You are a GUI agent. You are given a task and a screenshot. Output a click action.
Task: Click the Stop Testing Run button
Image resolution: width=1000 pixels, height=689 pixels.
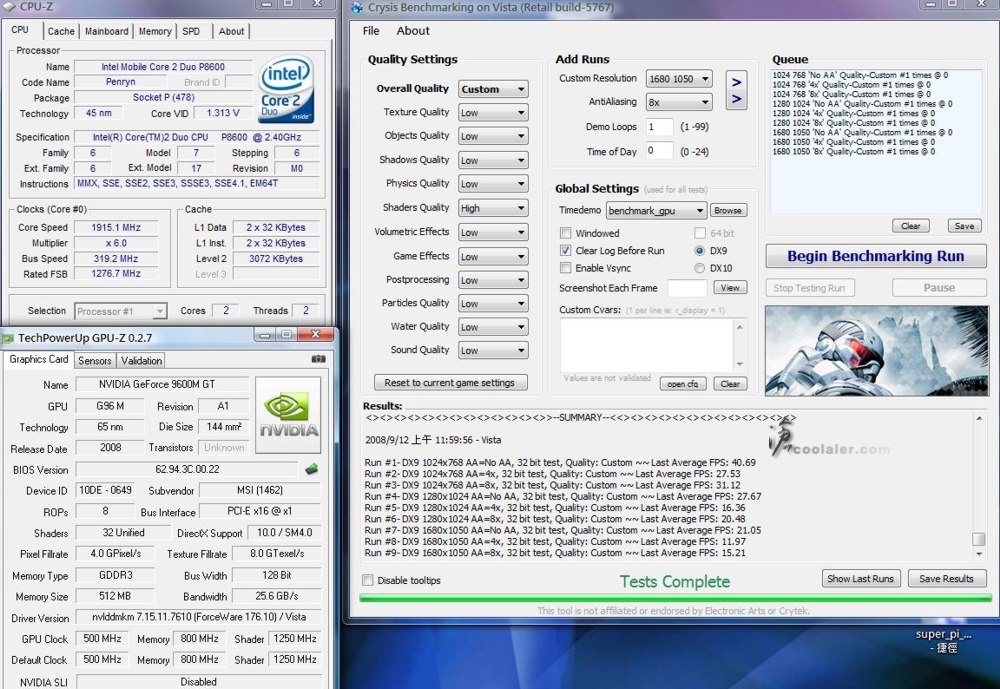[809, 288]
